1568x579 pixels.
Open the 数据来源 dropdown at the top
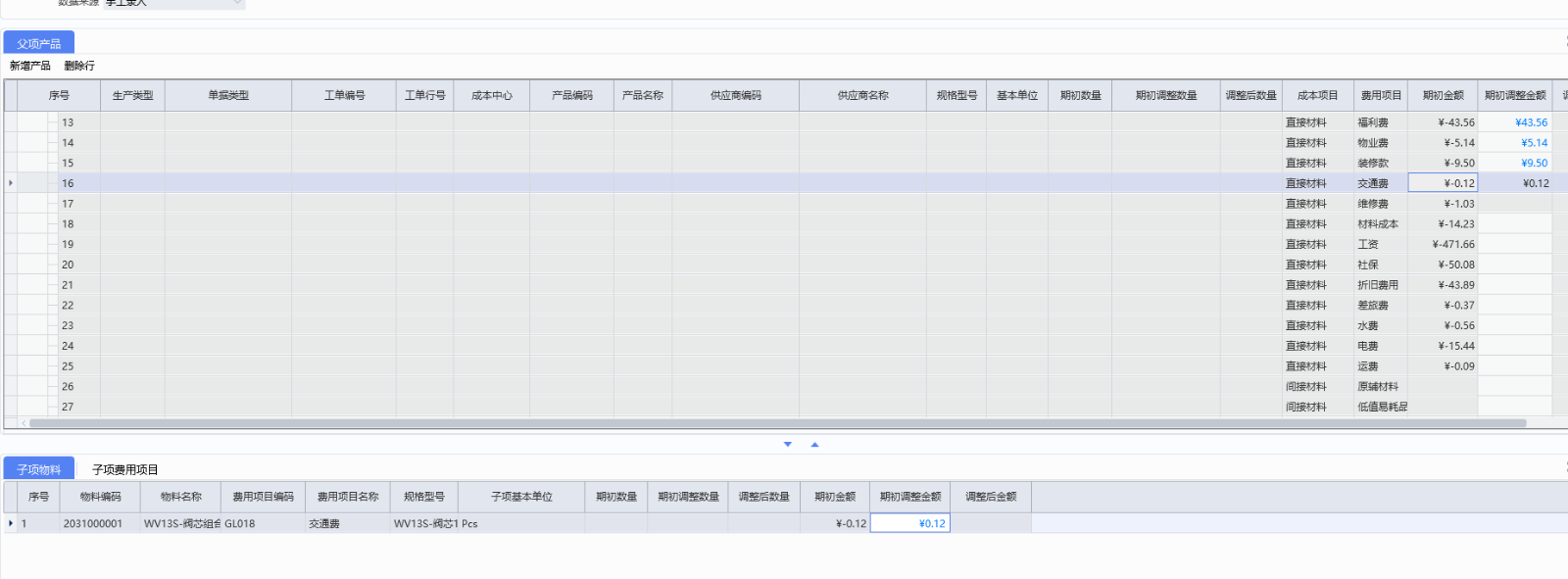tap(237, 3)
